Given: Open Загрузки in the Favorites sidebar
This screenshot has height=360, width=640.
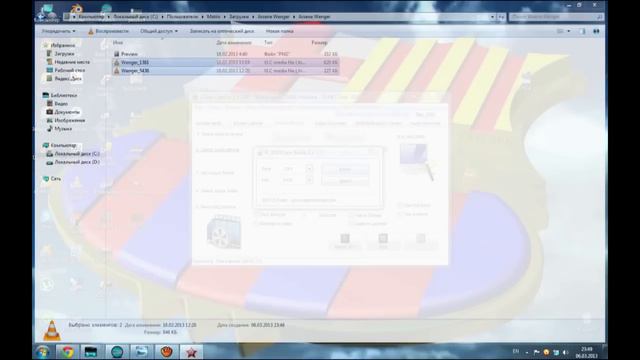Looking at the screenshot, I should 64,53.
